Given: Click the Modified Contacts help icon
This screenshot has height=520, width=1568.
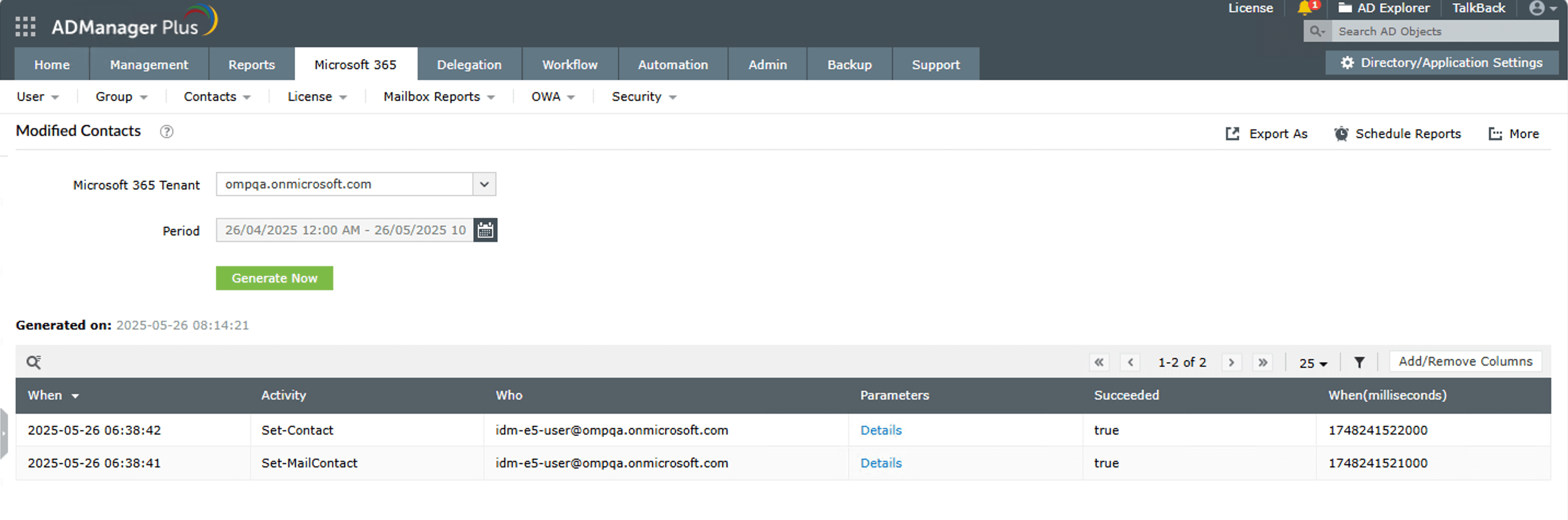Looking at the screenshot, I should (x=166, y=132).
